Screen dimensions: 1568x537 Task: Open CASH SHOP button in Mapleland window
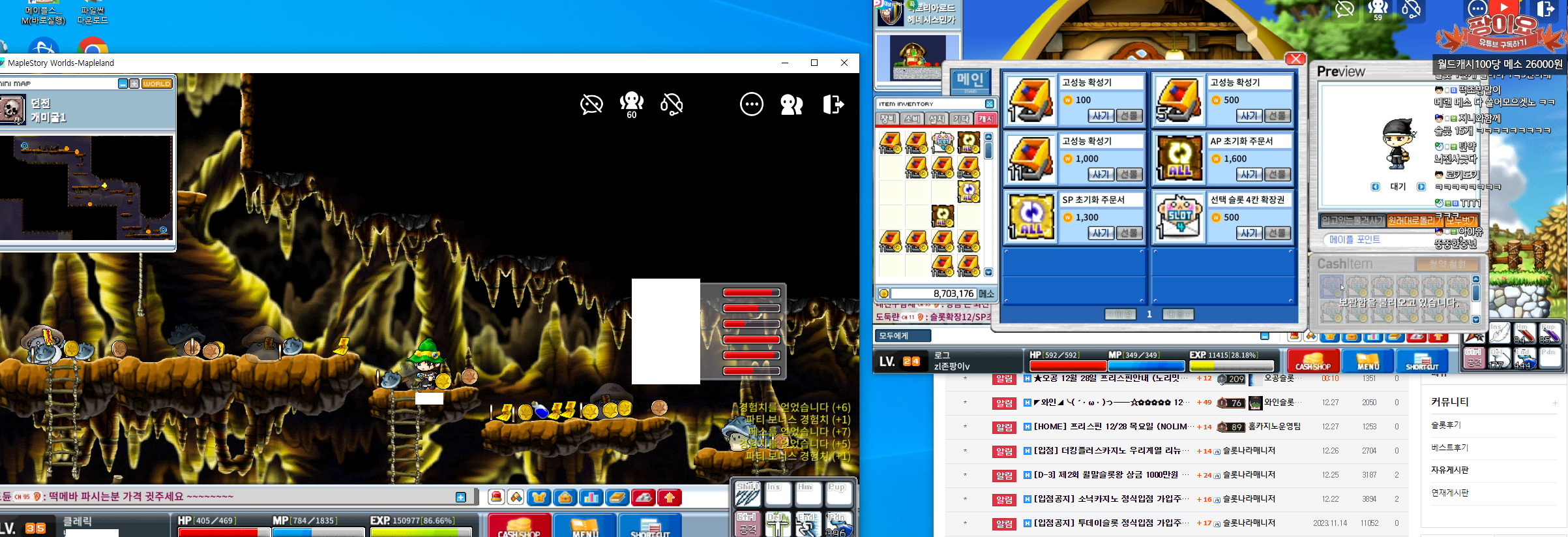coord(519,525)
